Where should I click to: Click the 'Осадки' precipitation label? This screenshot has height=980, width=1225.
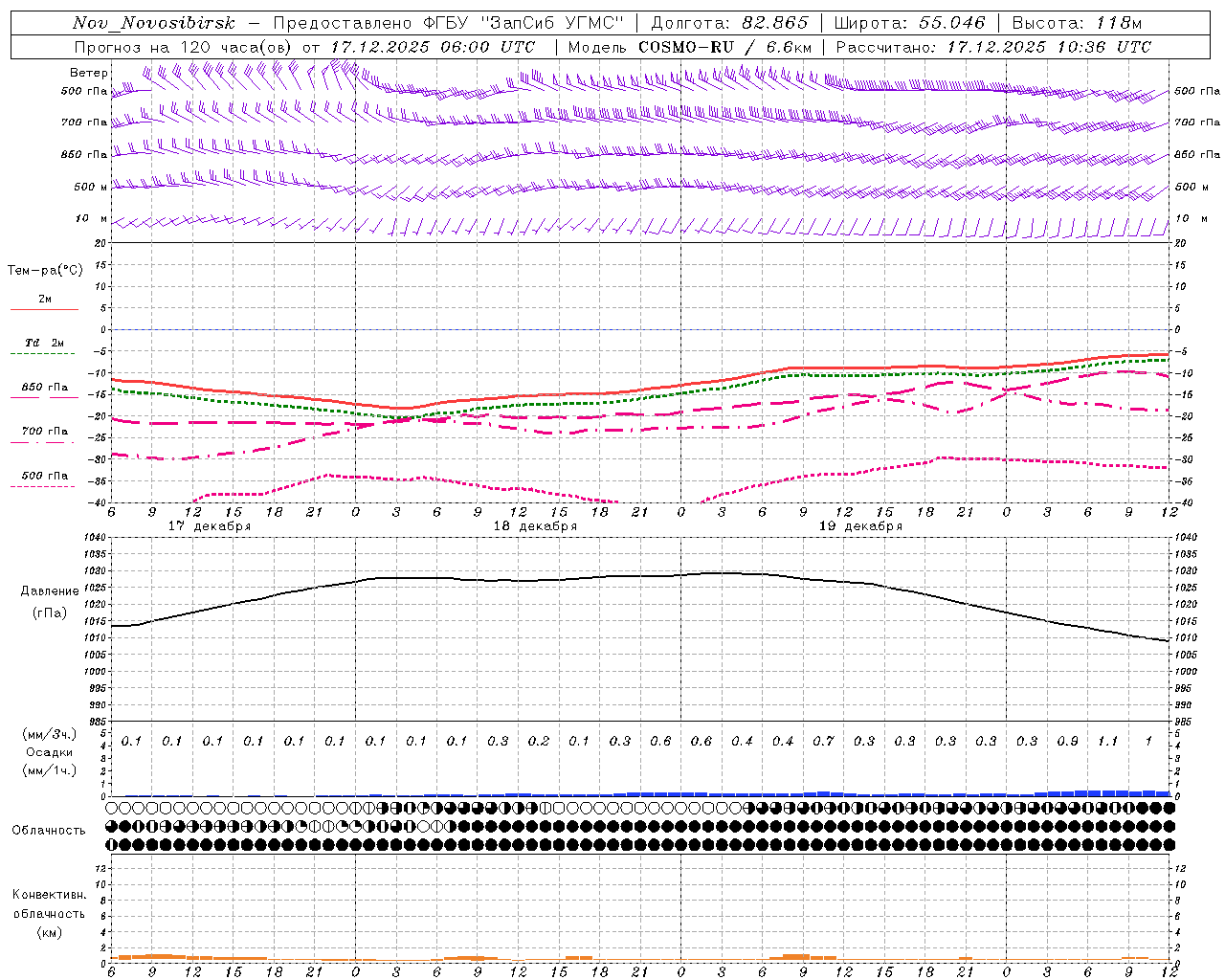pos(50,752)
